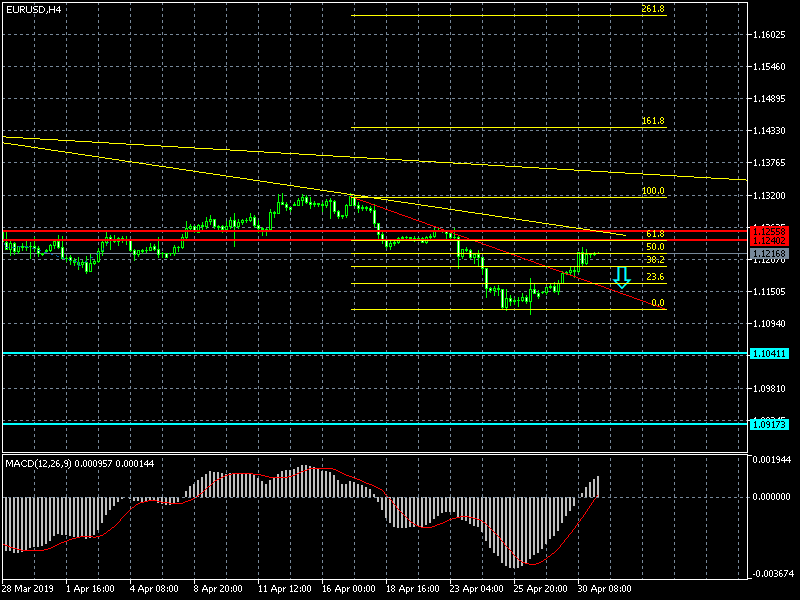Select the 100.0 Fibonacci level label

[652, 190]
